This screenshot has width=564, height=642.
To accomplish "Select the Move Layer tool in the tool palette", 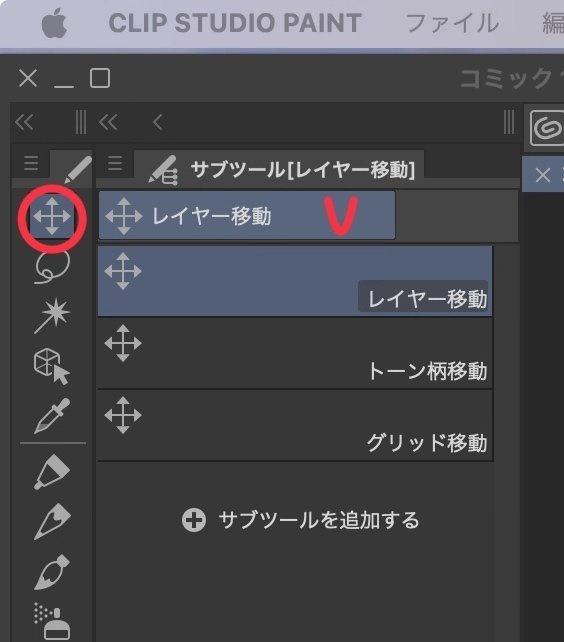I will (x=52, y=217).
